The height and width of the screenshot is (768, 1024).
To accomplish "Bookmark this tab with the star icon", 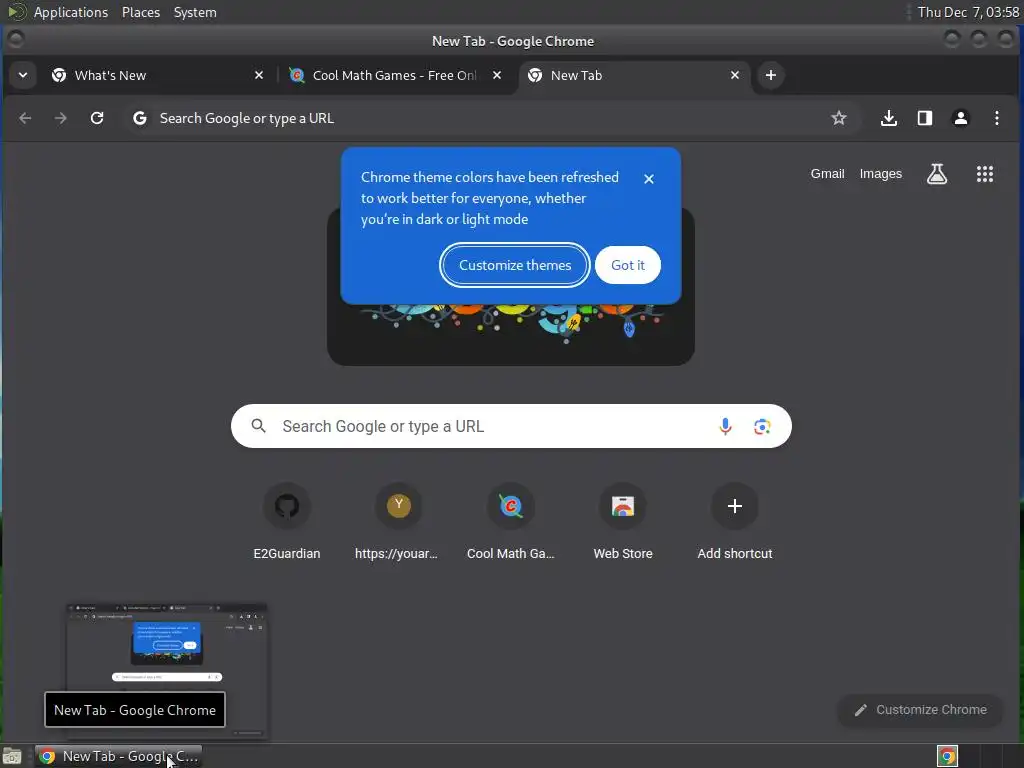I will pos(839,118).
